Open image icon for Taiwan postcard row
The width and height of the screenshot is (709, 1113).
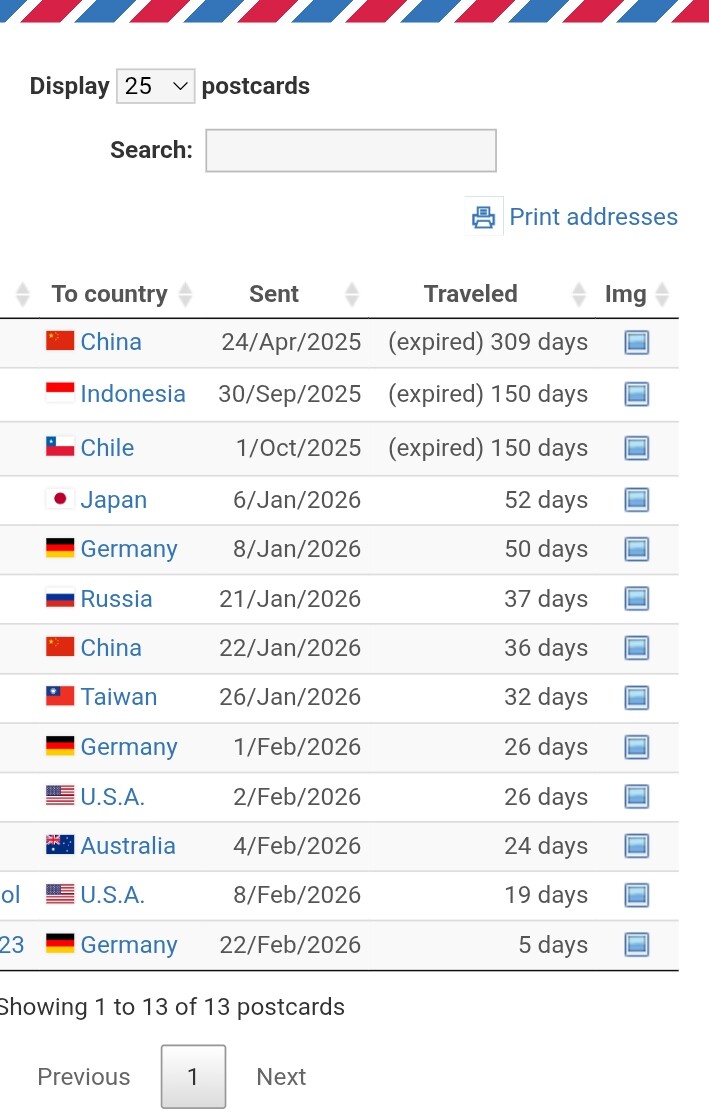(637, 697)
